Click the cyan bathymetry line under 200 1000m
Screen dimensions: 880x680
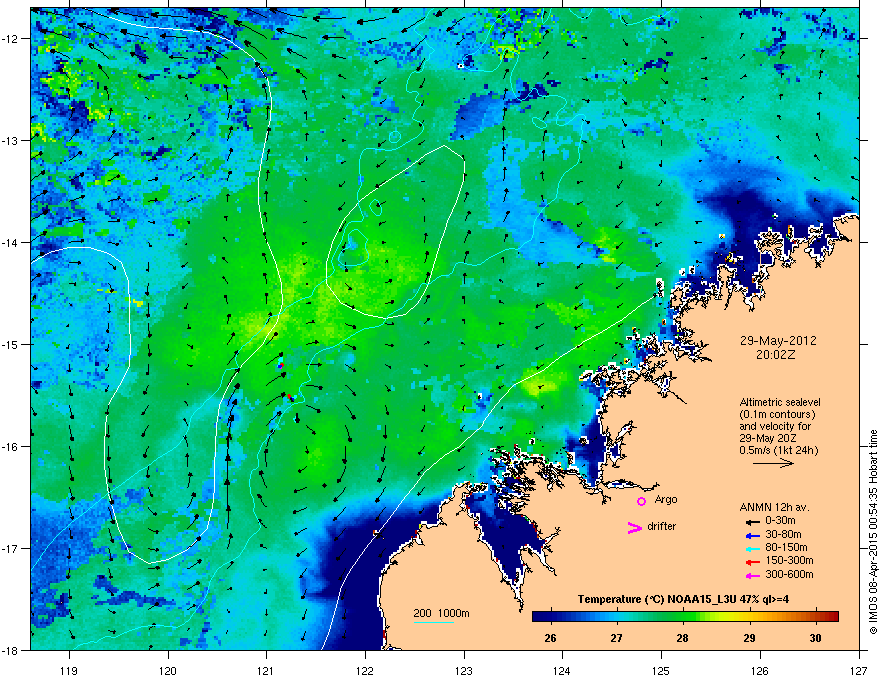434,622
